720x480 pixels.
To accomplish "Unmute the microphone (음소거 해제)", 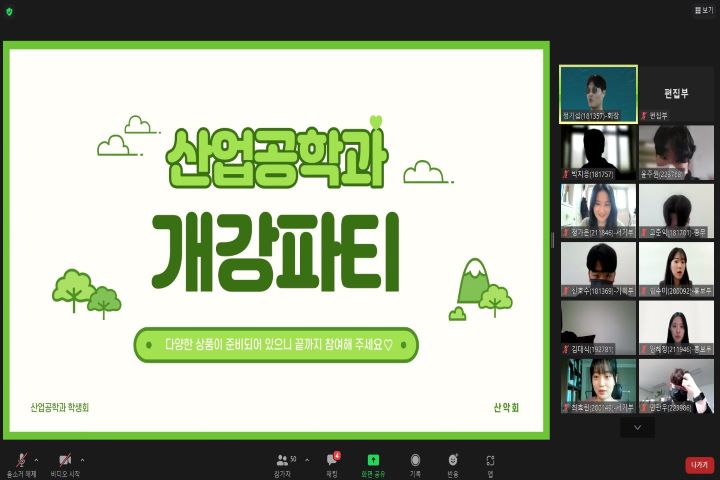I will [x=21, y=462].
